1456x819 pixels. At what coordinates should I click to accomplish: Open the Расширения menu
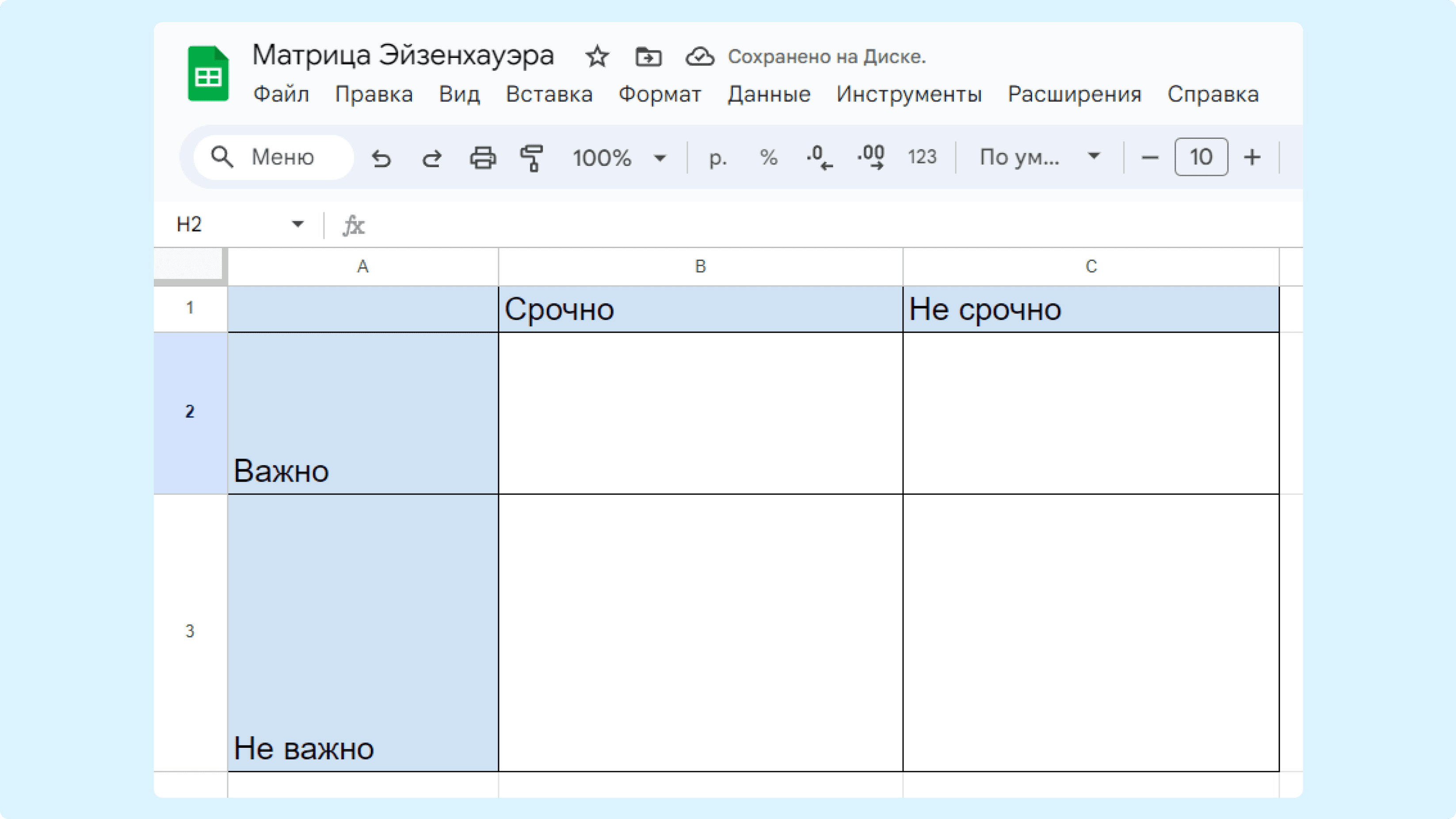(1075, 95)
